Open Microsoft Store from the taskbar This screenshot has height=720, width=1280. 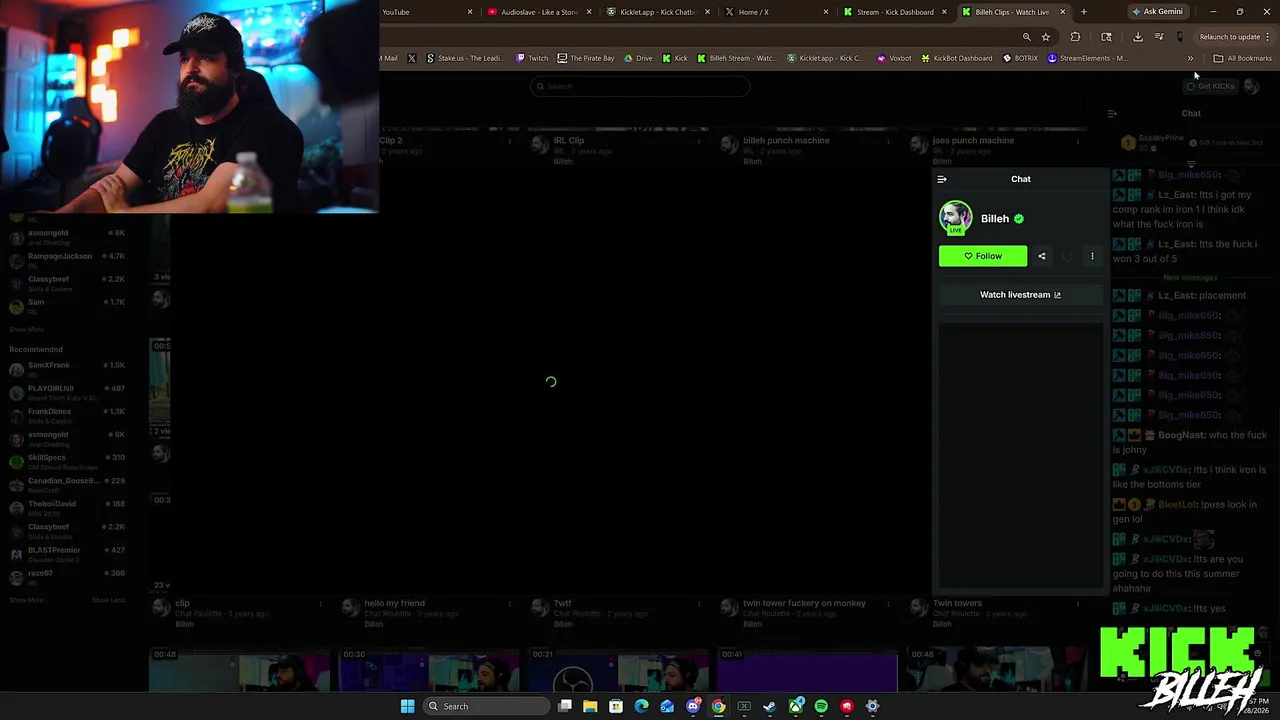pos(616,706)
